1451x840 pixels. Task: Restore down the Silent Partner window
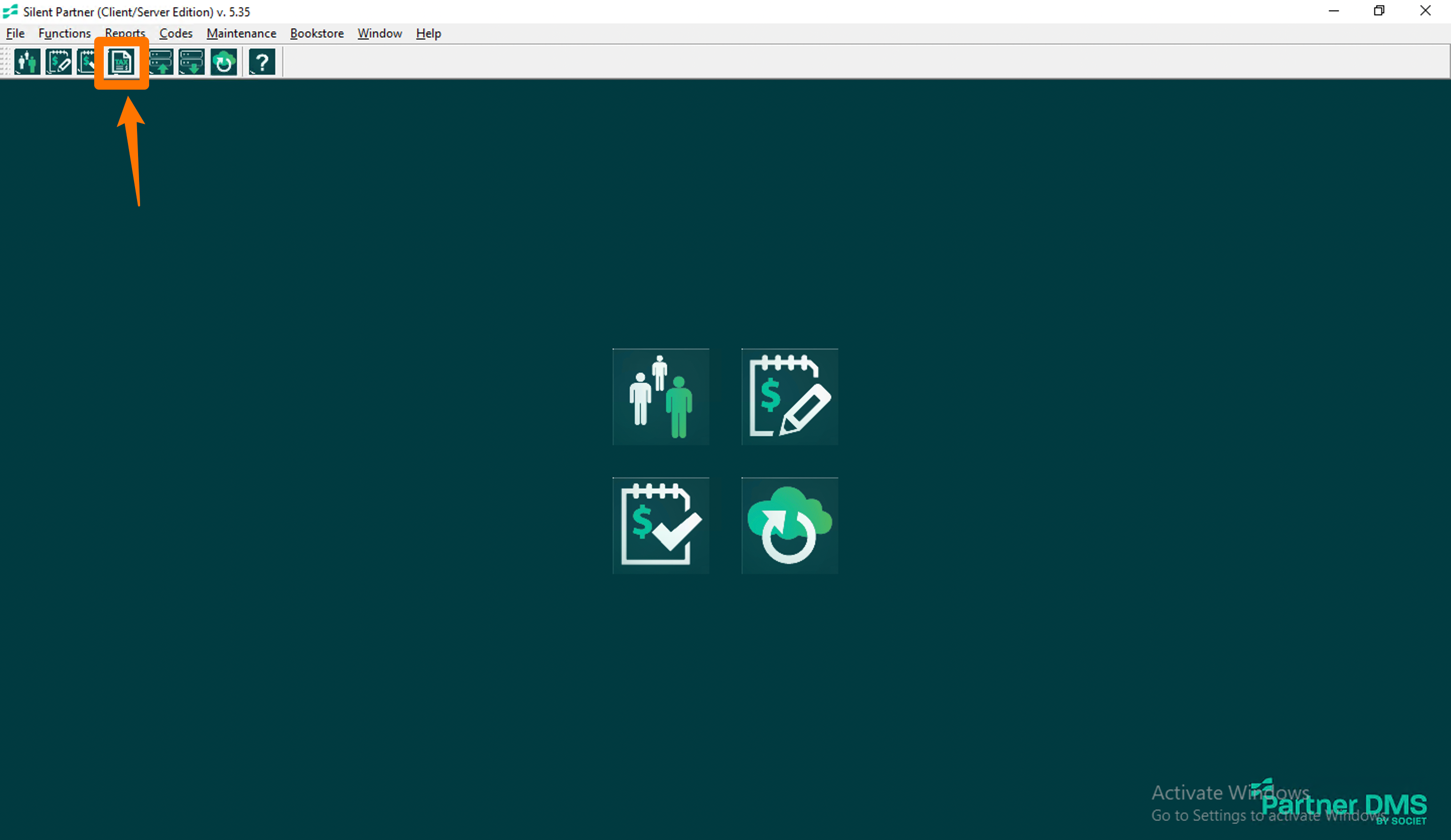(x=1379, y=11)
